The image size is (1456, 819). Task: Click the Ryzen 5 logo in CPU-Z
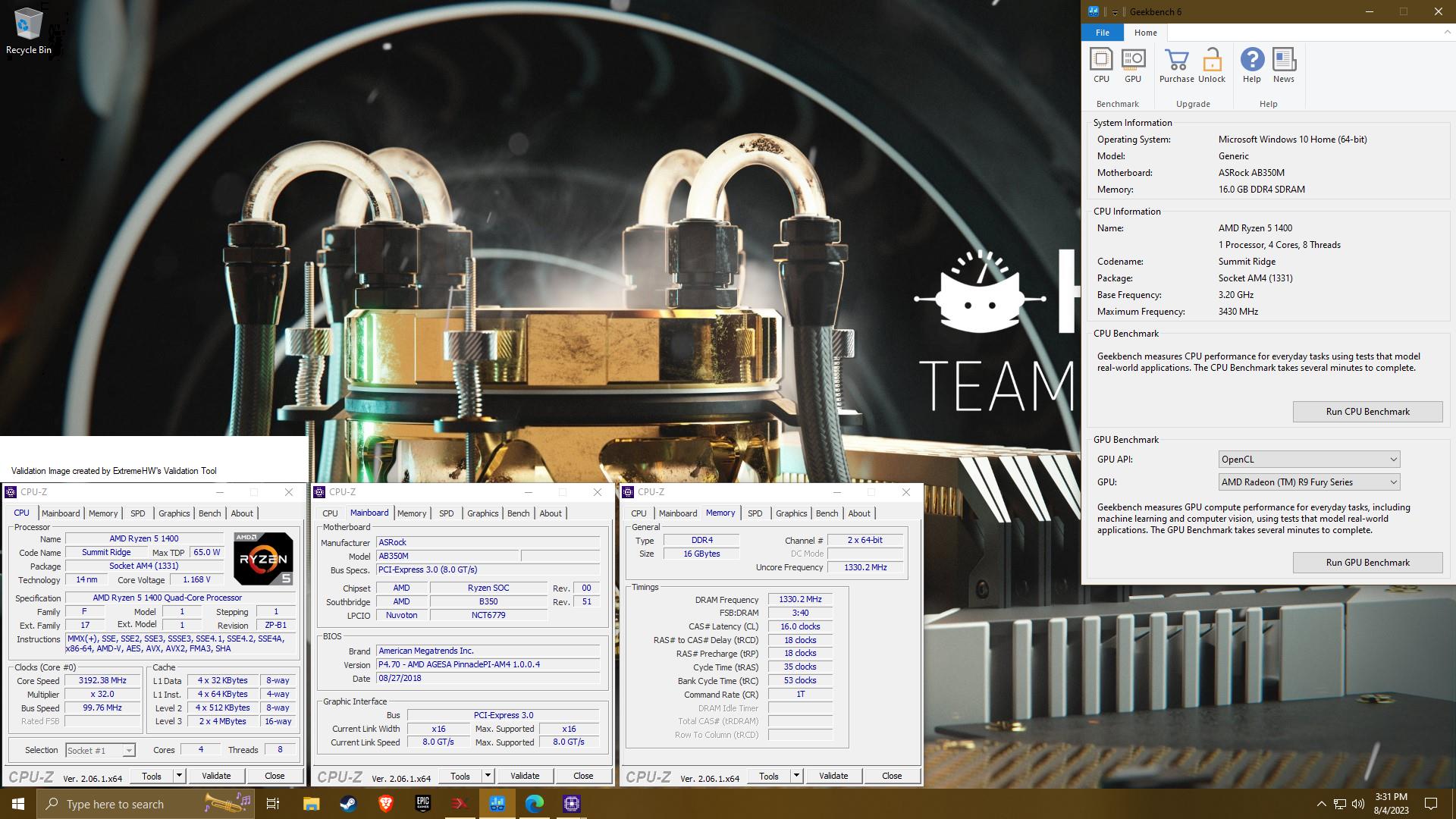coord(263,559)
